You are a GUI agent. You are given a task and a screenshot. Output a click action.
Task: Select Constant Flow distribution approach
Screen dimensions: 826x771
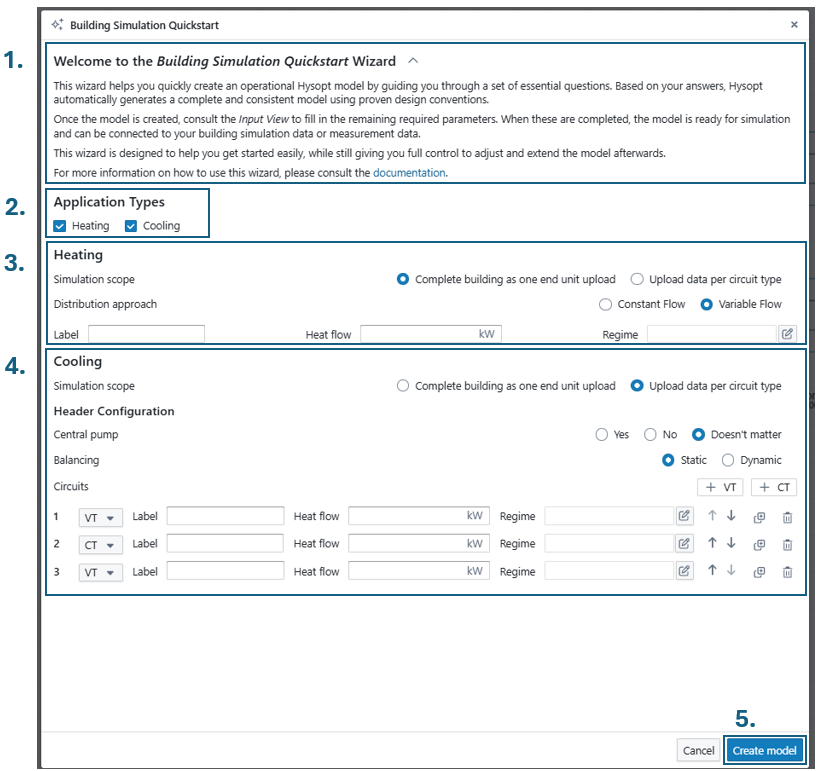pos(605,304)
